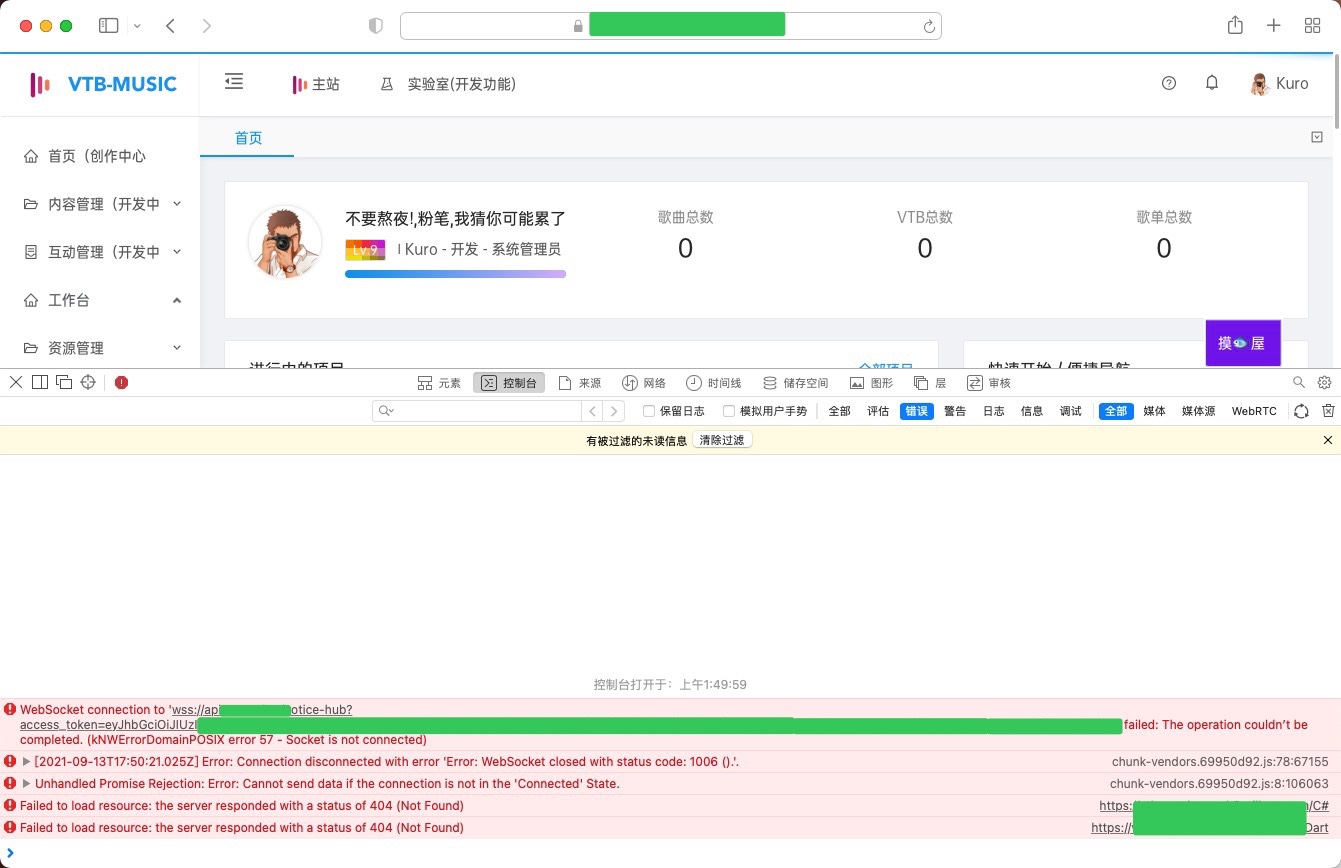Screen dimensions: 1341x868
Task: Click the user level progress bar
Action: click(455, 273)
